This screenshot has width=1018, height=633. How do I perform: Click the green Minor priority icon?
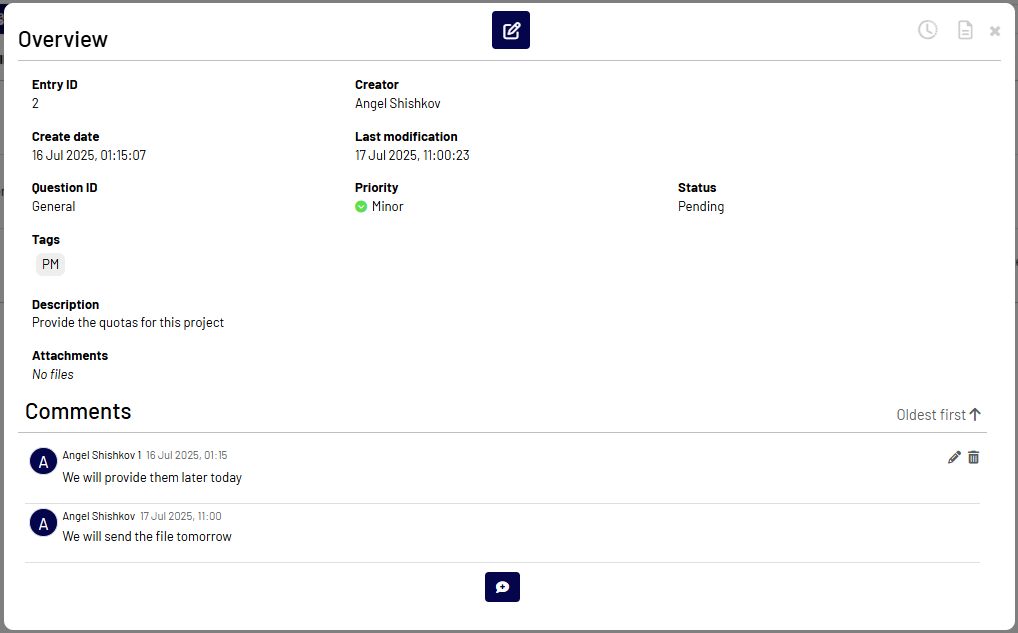361,206
